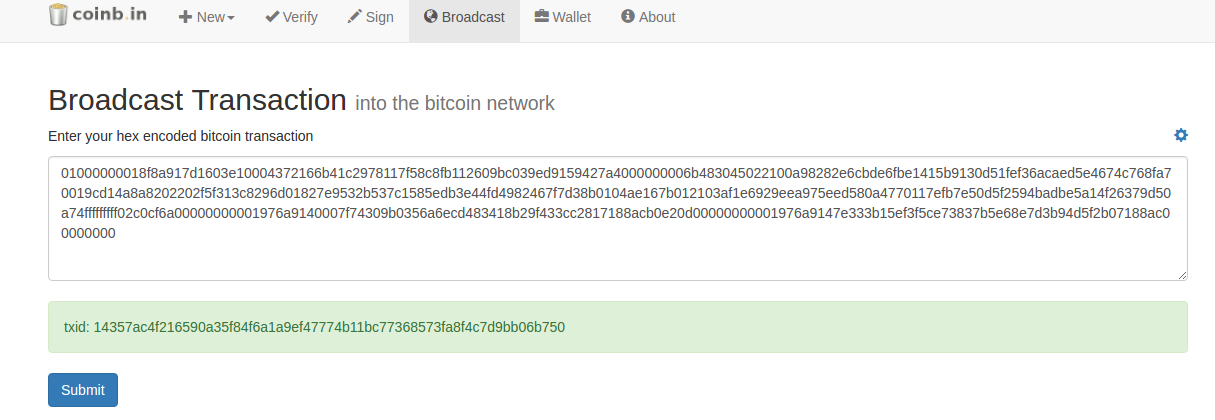Viewport: 1215px width, 420px height.
Task: Click the Broadcast Transaction heading
Action: pyautogui.click(x=197, y=100)
